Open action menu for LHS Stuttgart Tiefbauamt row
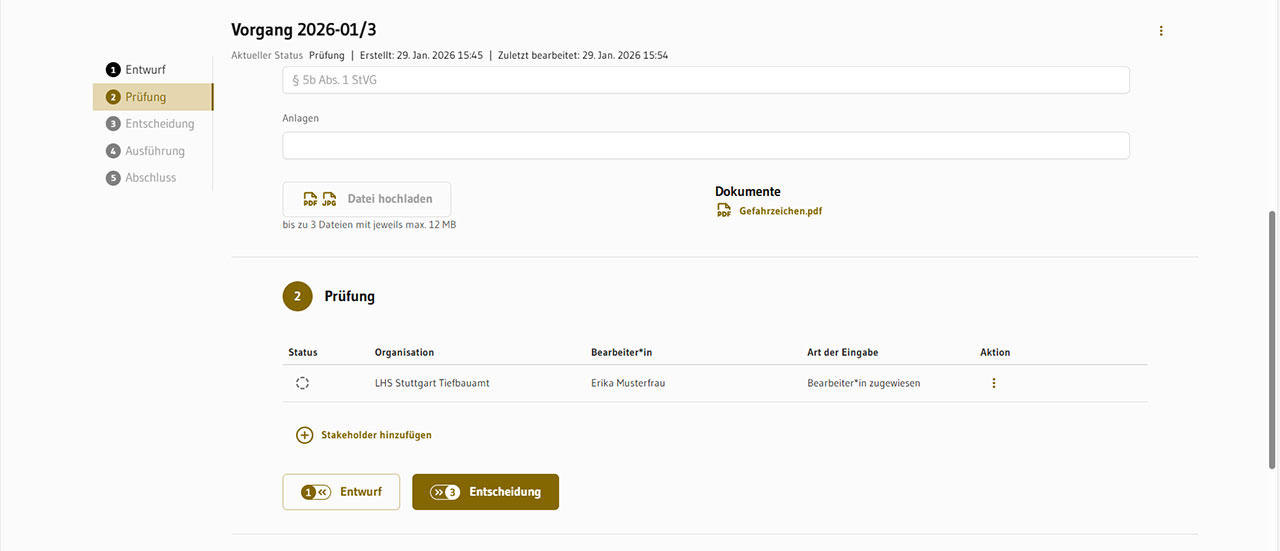Image resolution: width=1280 pixels, height=551 pixels. [x=993, y=383]
